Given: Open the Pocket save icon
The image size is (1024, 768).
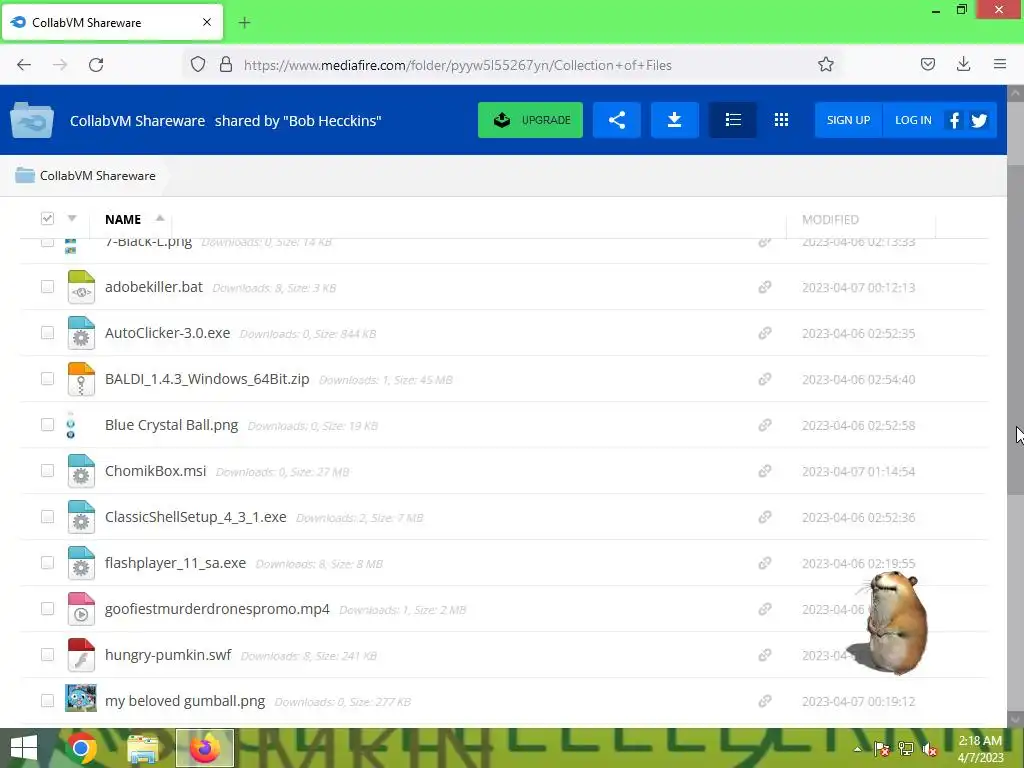Looking at the screenshot, I should pos(927,65).
